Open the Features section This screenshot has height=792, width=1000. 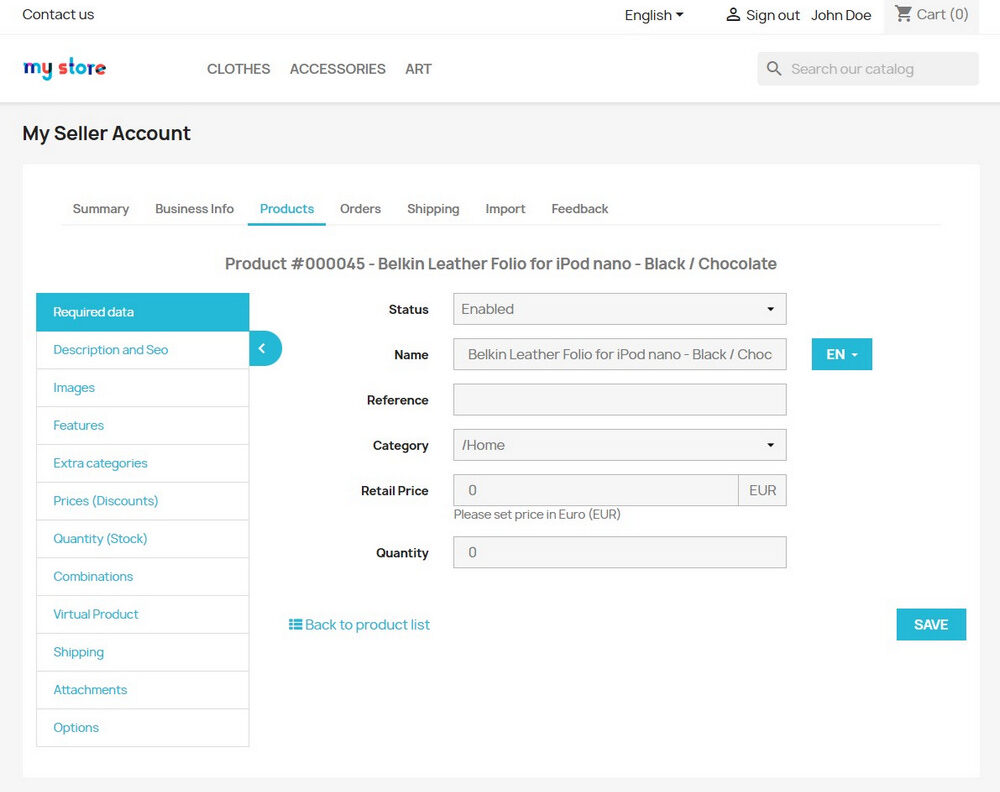(143, 425)
